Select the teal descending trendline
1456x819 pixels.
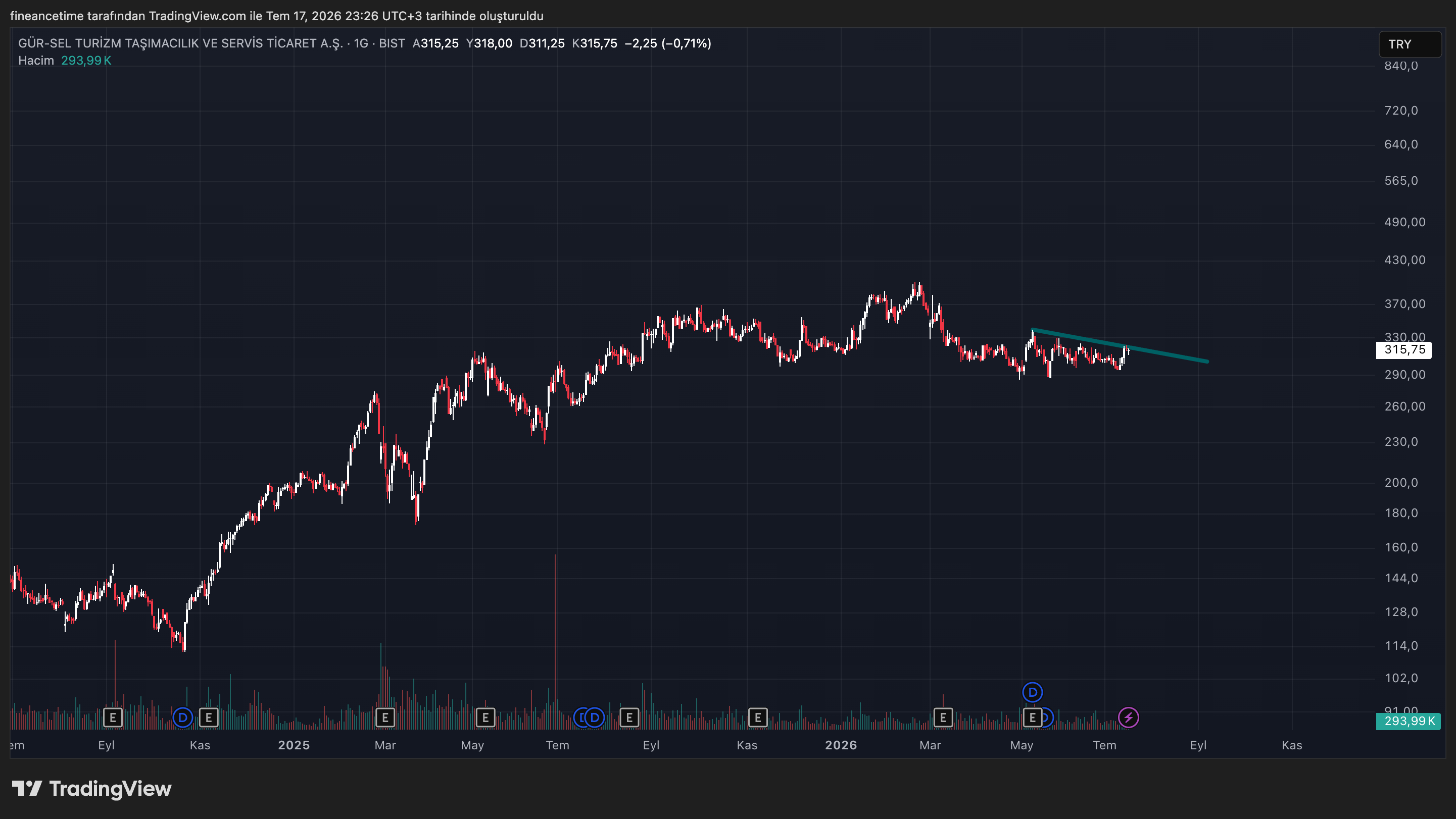[x=1120, y=345]
